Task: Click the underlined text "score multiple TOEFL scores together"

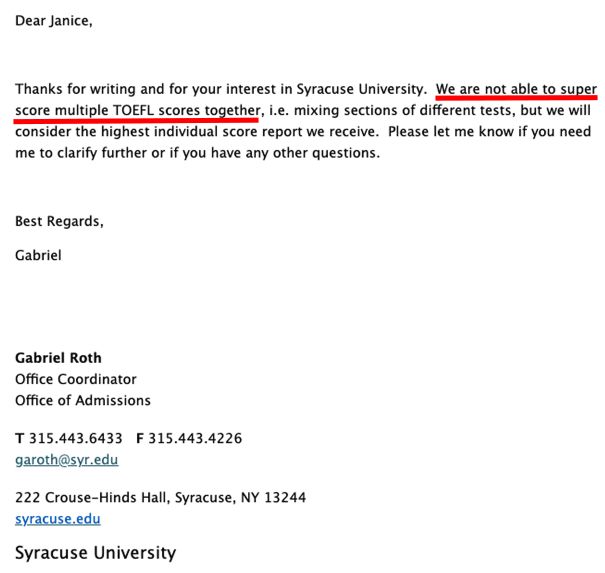Action: point(137,110)
